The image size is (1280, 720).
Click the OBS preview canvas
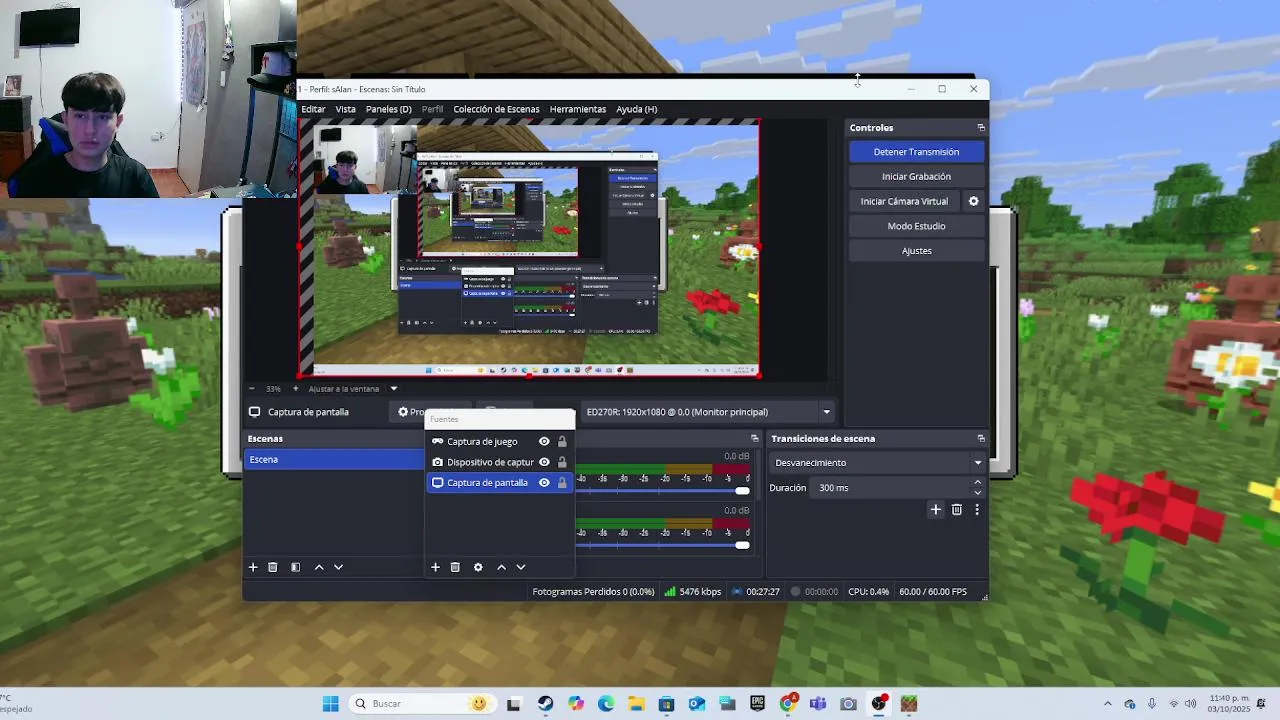tap(530, 248)
